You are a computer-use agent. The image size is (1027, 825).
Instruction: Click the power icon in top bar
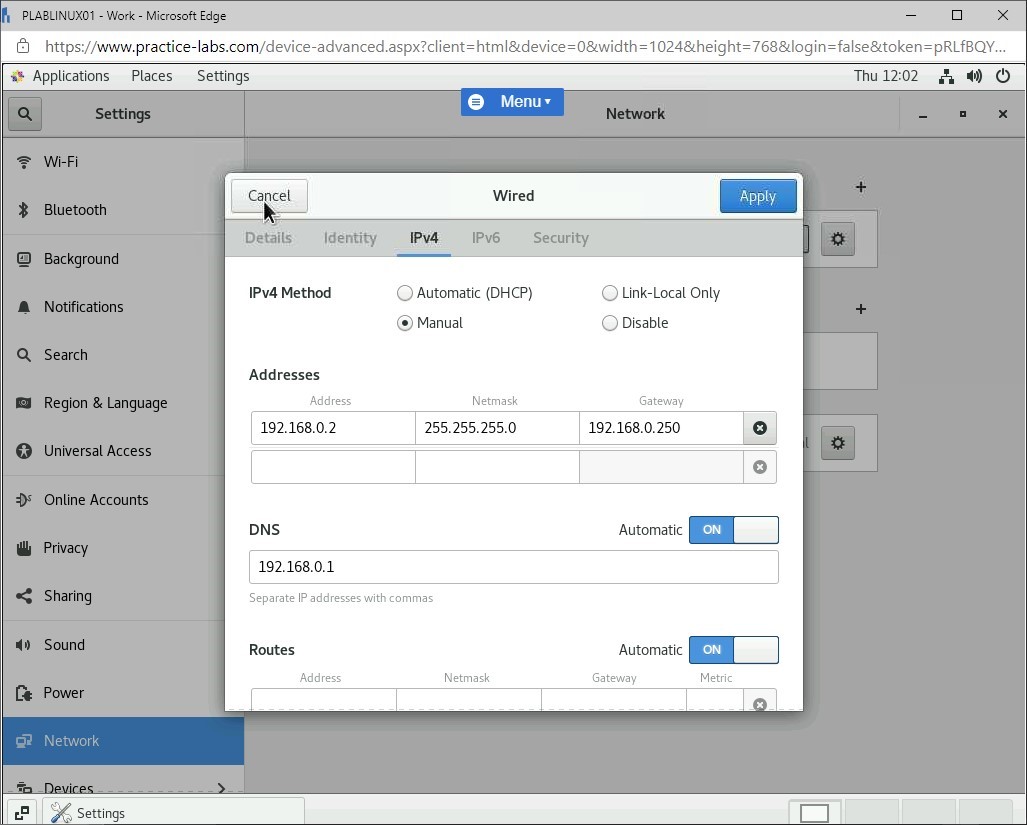[1003, 76]
